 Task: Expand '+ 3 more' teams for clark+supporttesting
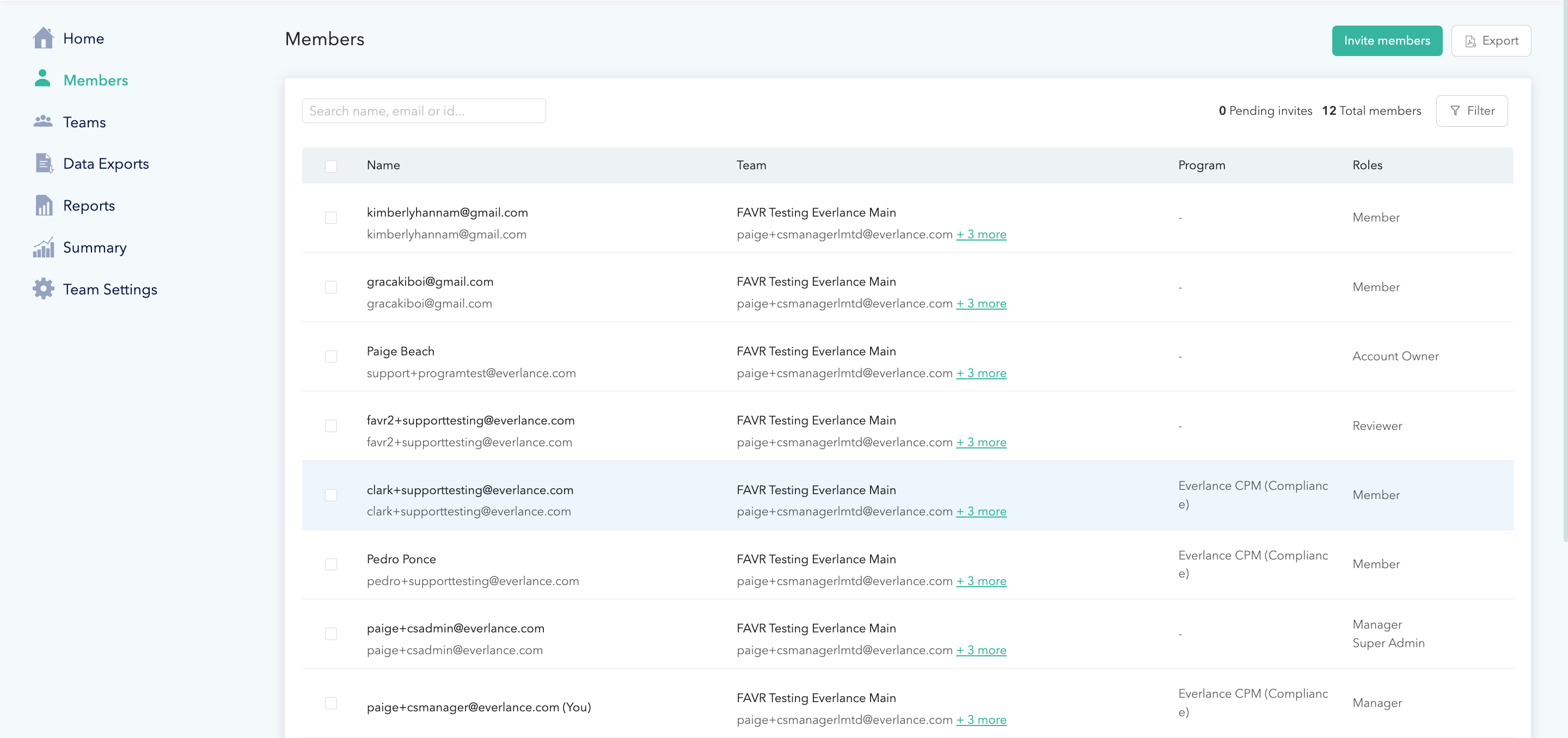[x=981, y=512]
